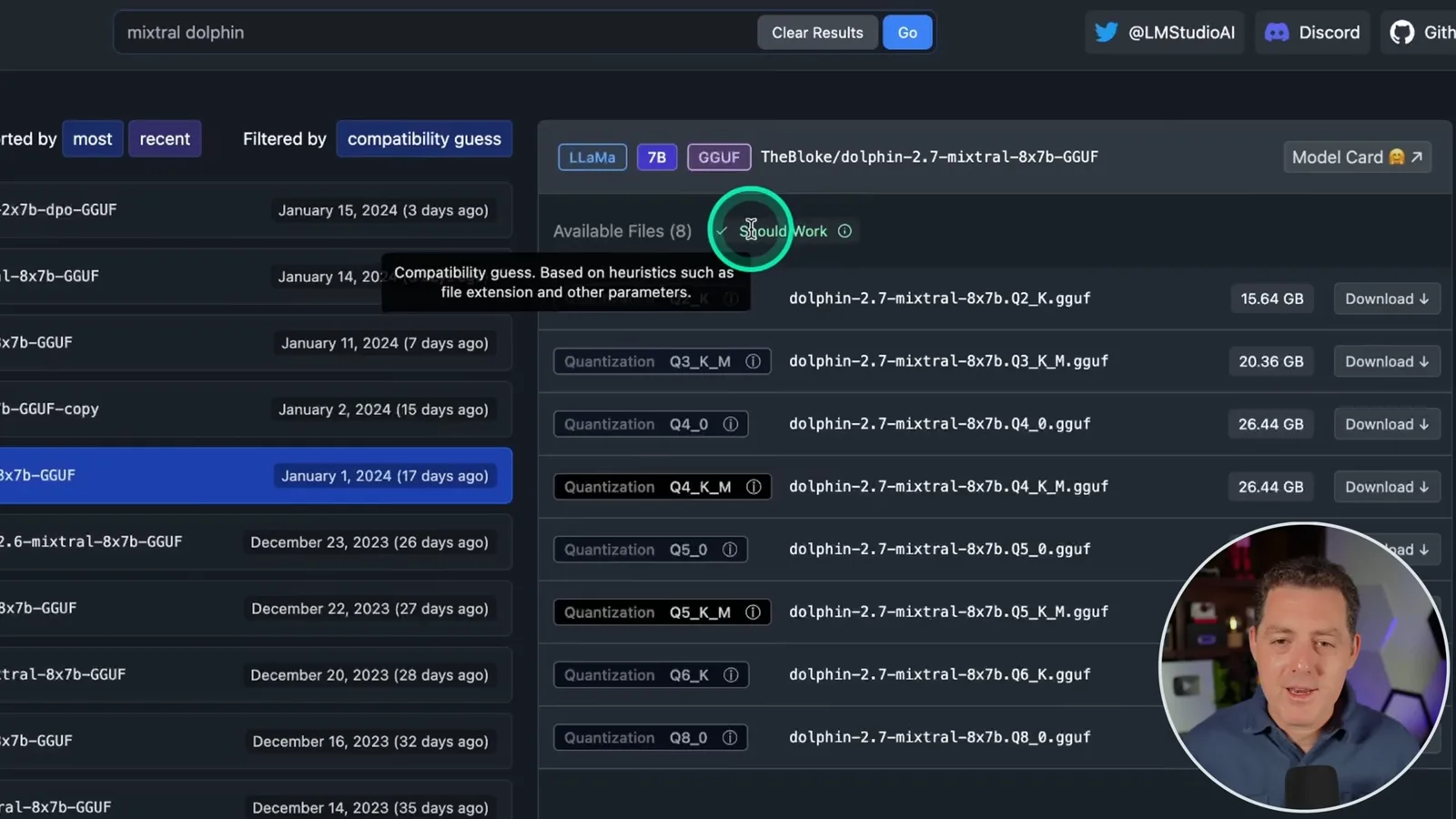
Task: Click the Go search button
Action: pyautogui.click(x=907, y=33)
